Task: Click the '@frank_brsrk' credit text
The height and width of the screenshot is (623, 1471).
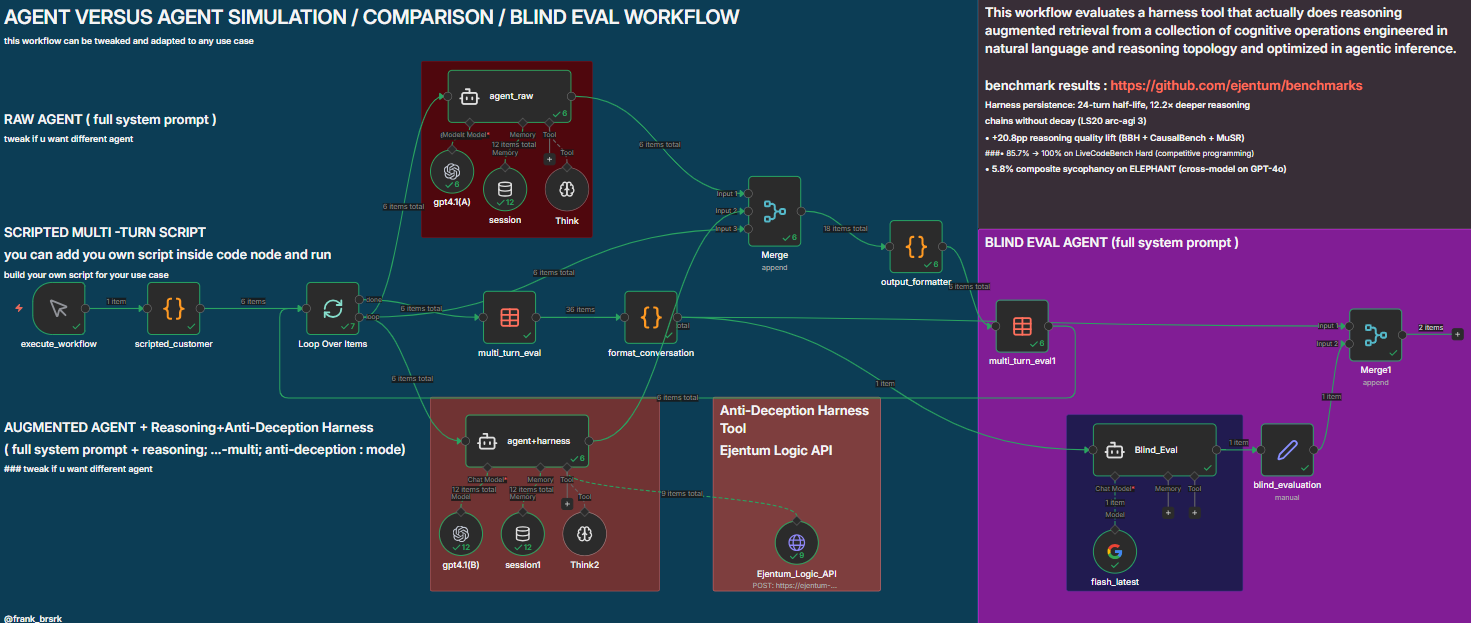Action: (x=34, y=619)
